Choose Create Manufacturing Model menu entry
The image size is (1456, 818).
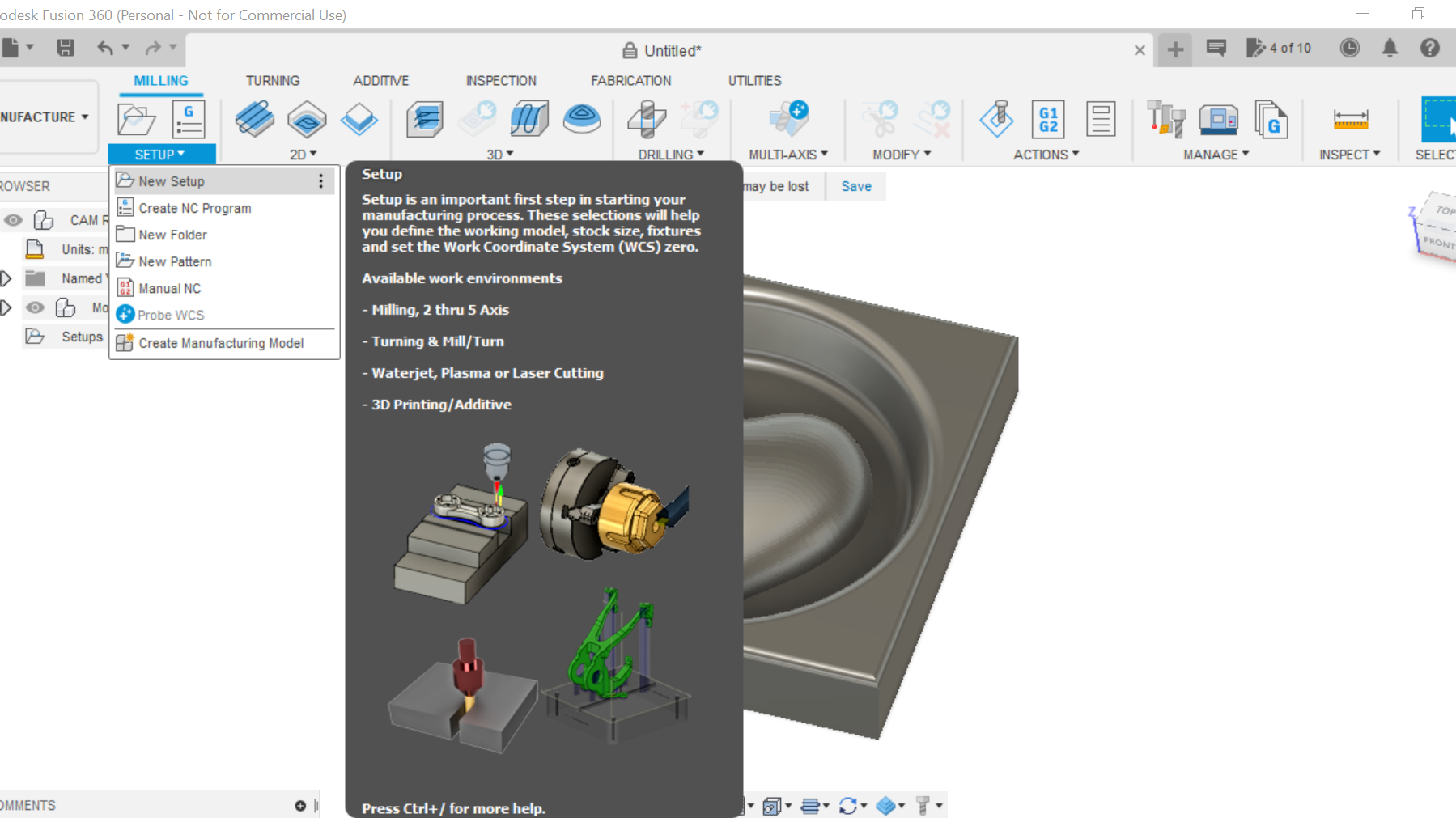click(224, 343)
